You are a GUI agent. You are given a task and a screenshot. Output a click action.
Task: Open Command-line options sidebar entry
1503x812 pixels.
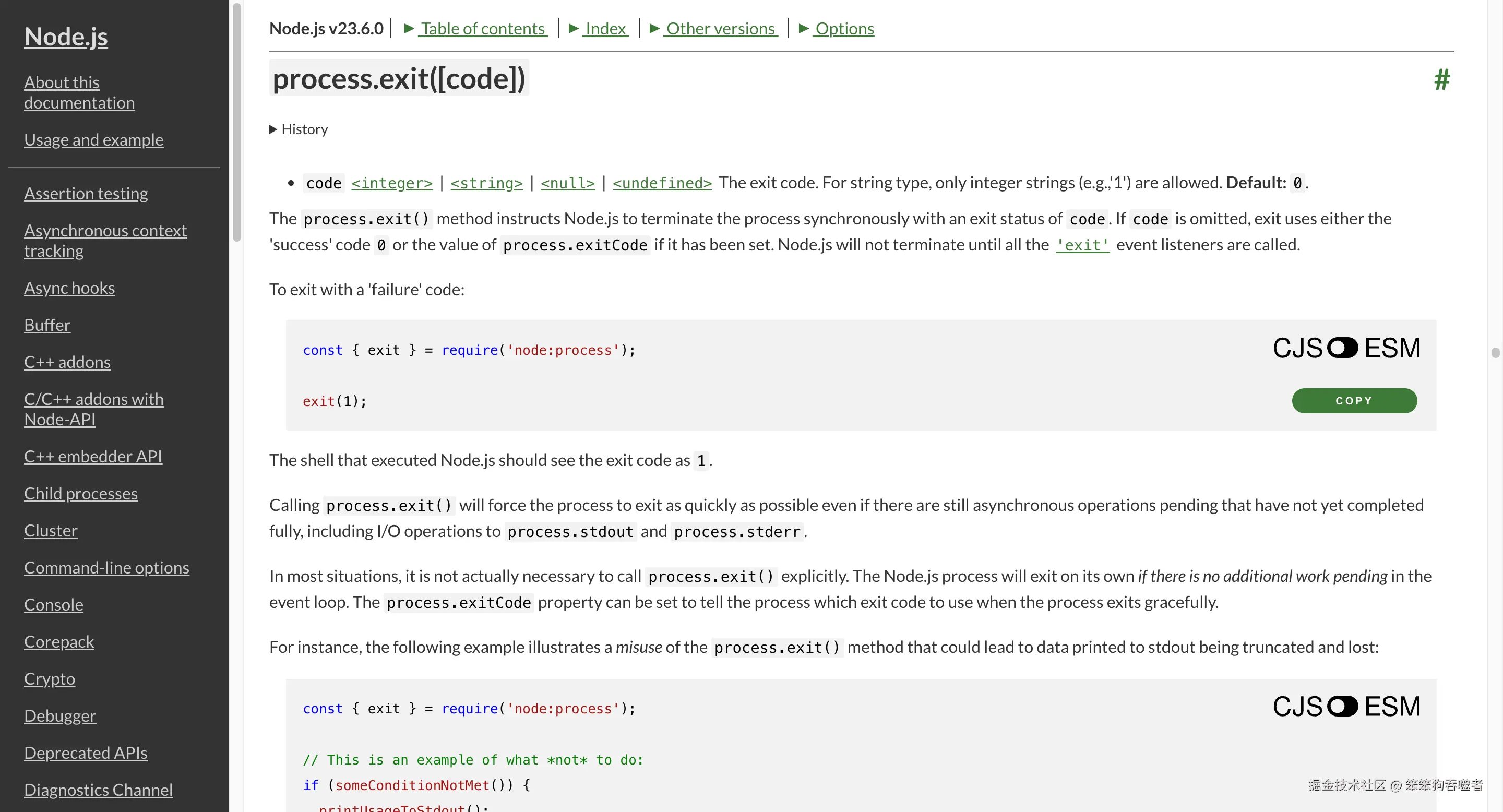[106, 568]
